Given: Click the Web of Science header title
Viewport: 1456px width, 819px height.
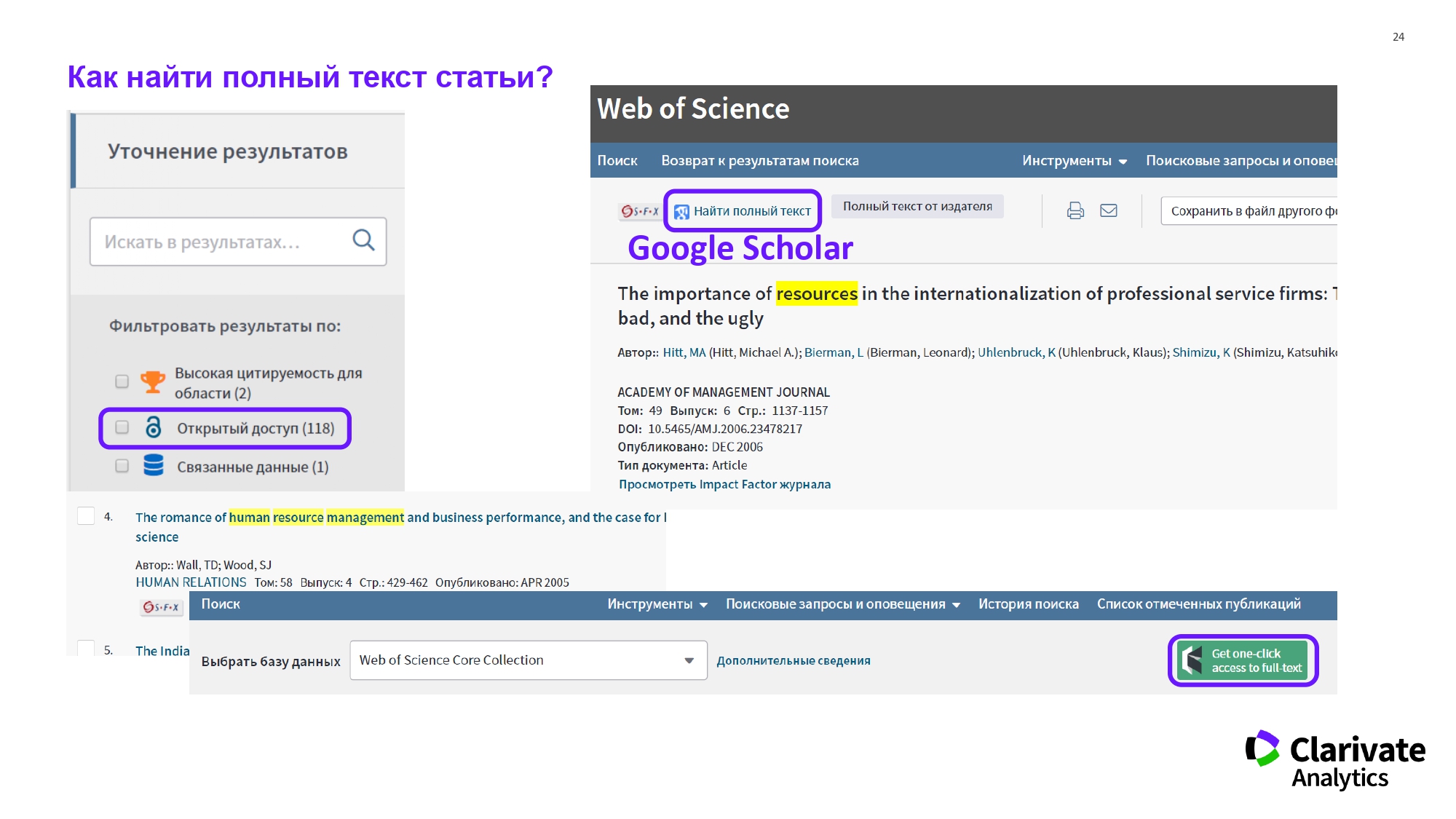Looking at the screenshot, I should tap(693, 109).
